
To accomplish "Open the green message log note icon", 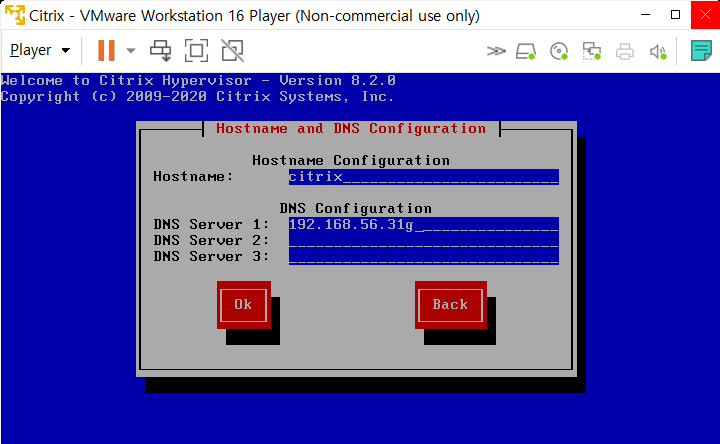I will [701, 51].
